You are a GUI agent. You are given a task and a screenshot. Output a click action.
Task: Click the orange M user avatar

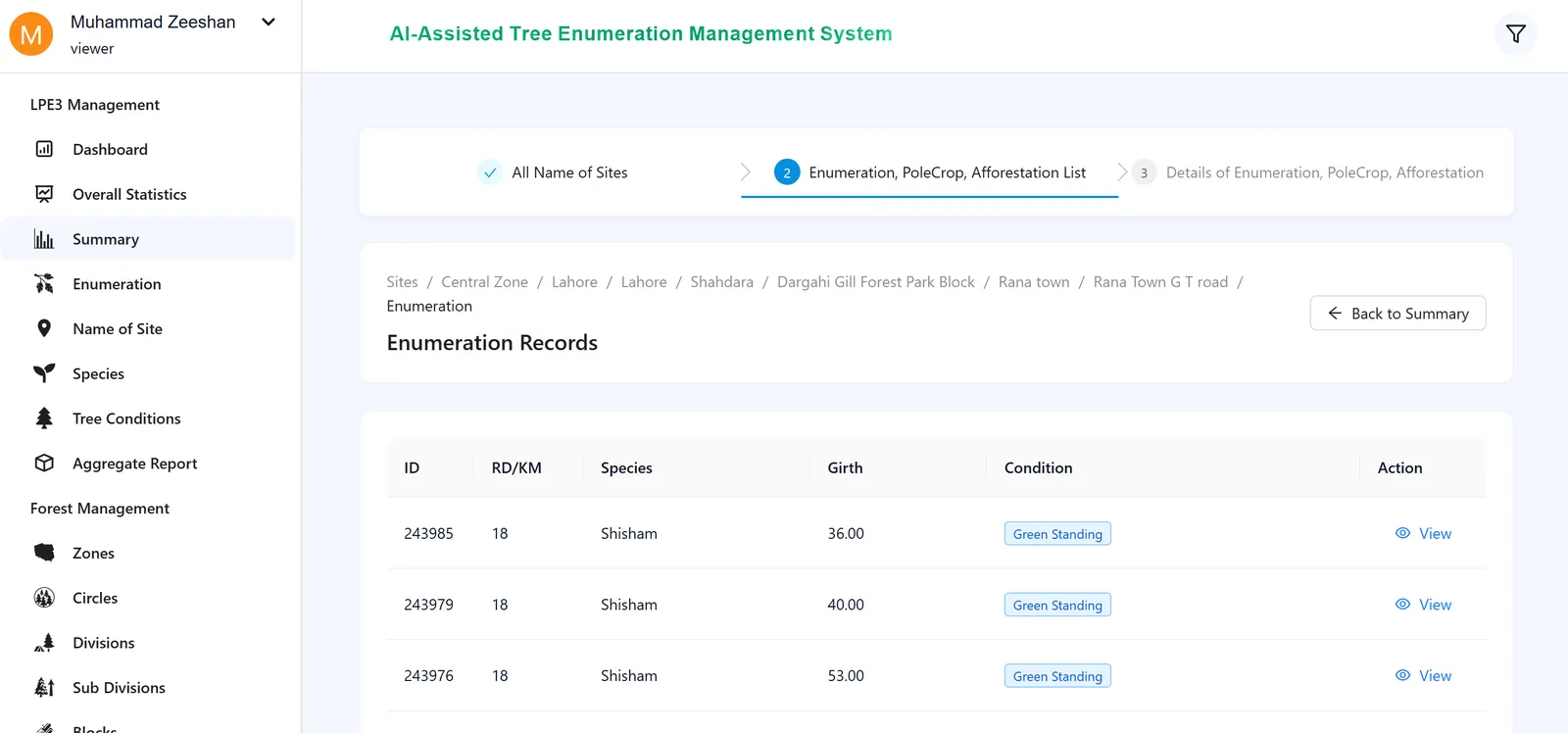coord(31,34)
